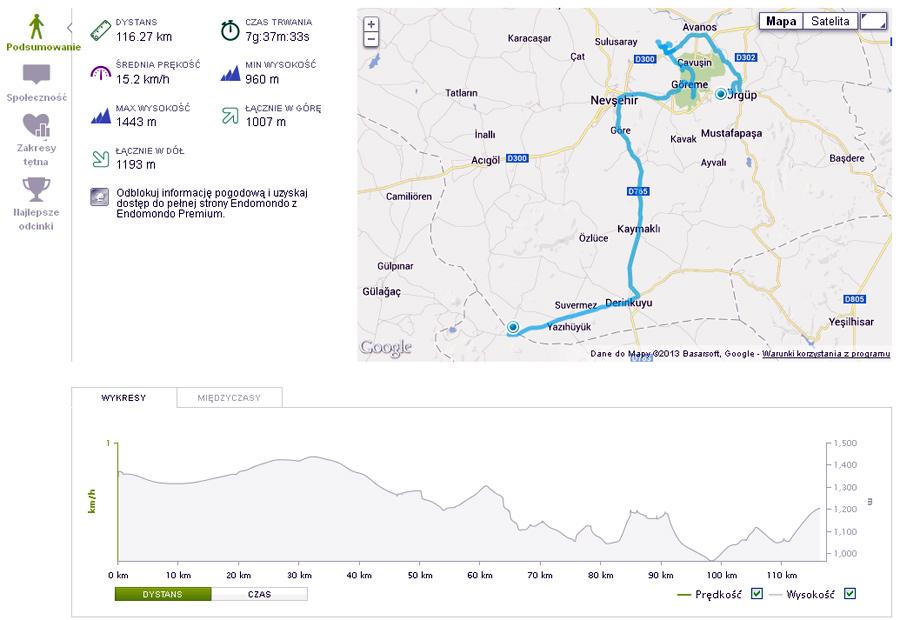Image resolution: width=900 pixels, height=620 pixels.
Task: Click the Yeşilhisar label on the map
Action: (851, 322)
